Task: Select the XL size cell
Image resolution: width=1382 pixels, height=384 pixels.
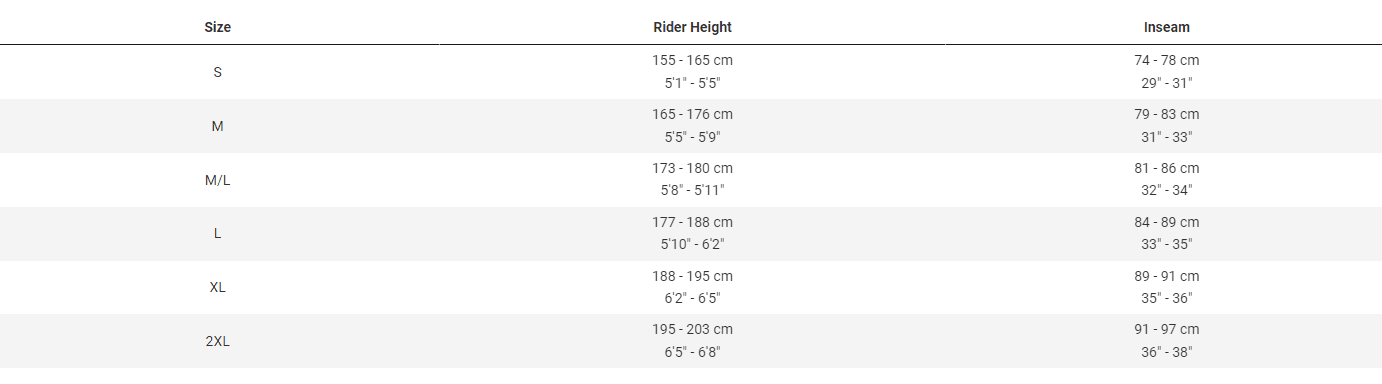Action: tap(217, 288)
